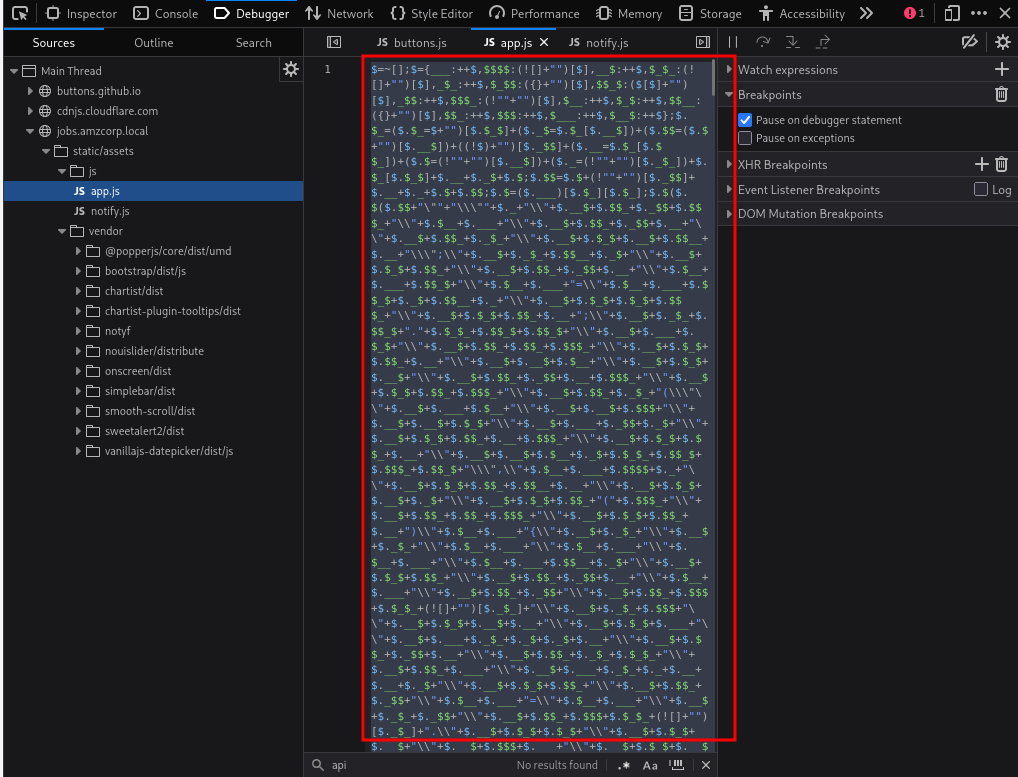
Task: Expand bootstrap/dist/js folder
Action: 78,271
